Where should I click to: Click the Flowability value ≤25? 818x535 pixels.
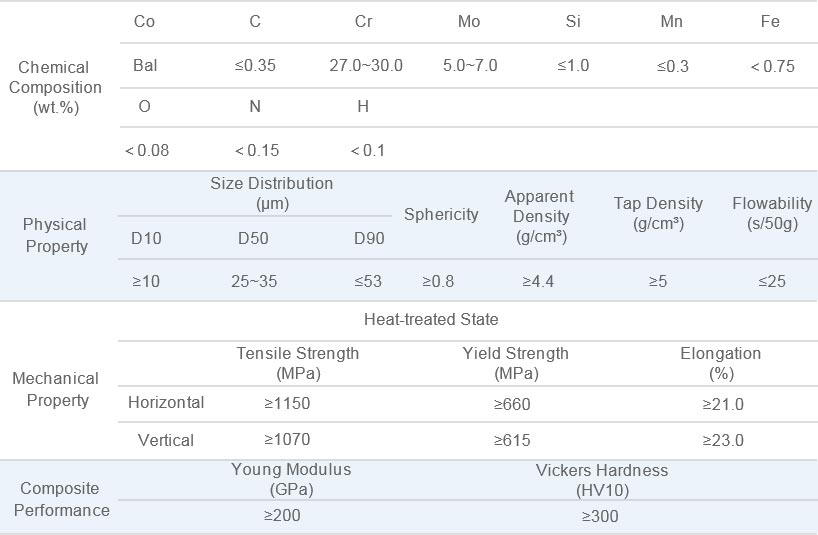coord(772,281)
